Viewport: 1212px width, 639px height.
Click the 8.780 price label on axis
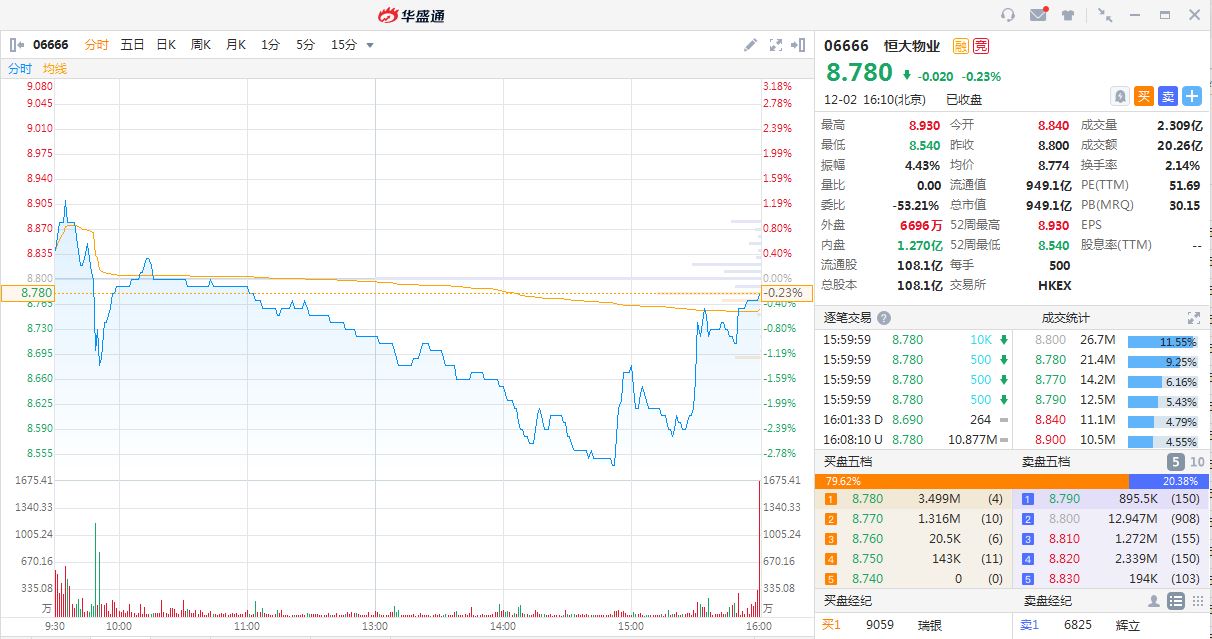28,293
